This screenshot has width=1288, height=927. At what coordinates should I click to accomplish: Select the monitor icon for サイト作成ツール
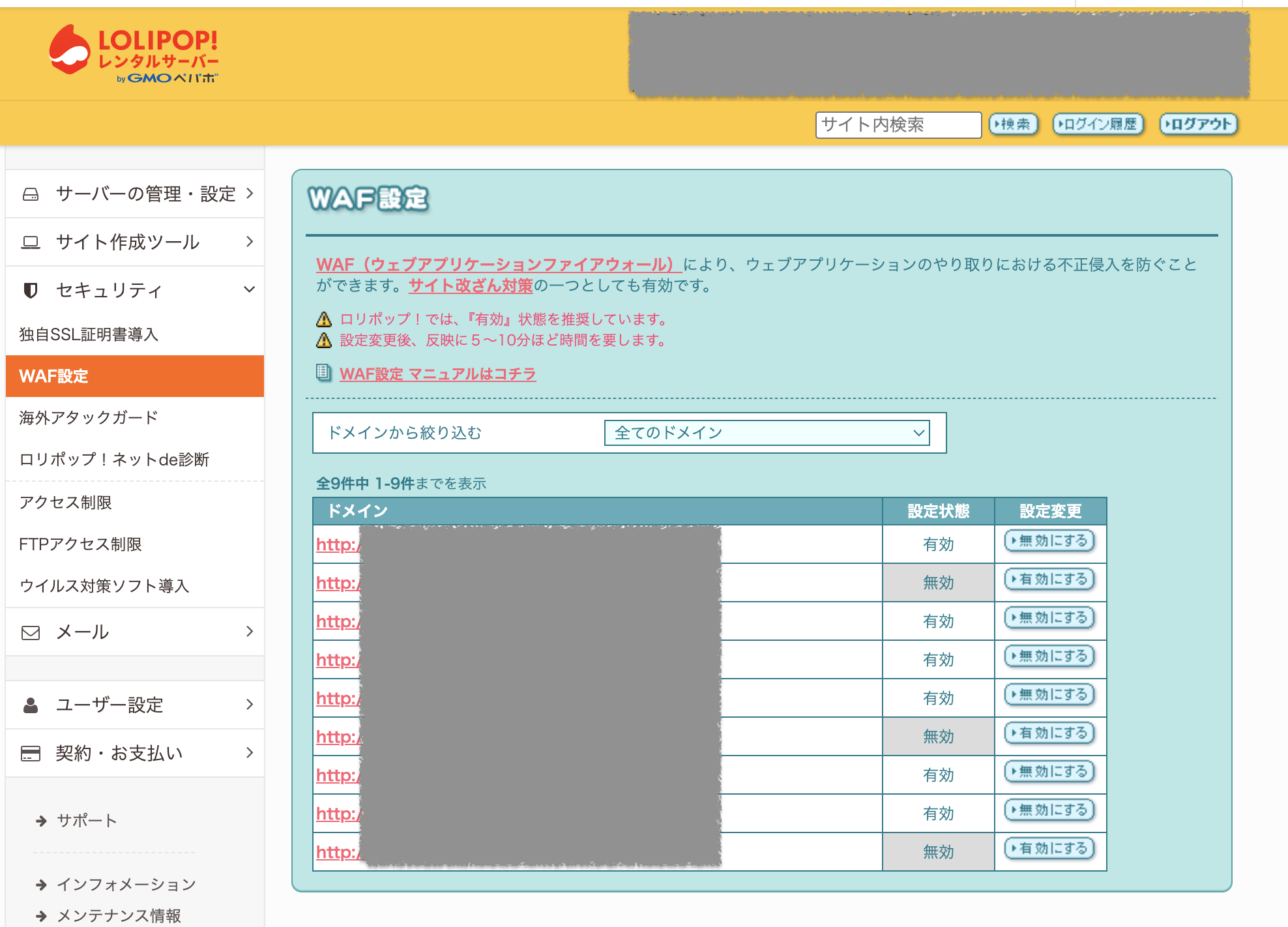point(31,242)
